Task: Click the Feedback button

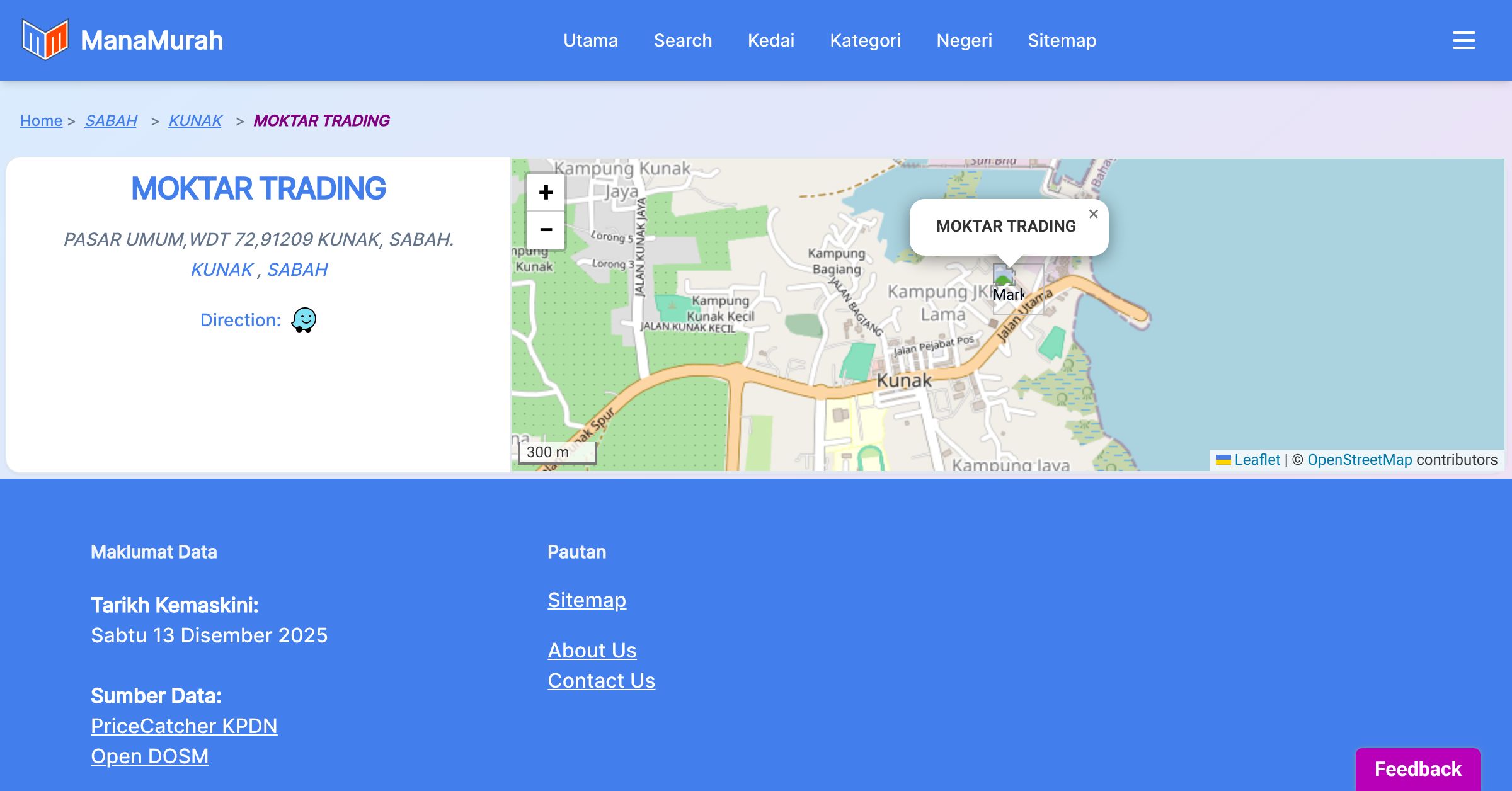Action: (x=1417, y=769)
